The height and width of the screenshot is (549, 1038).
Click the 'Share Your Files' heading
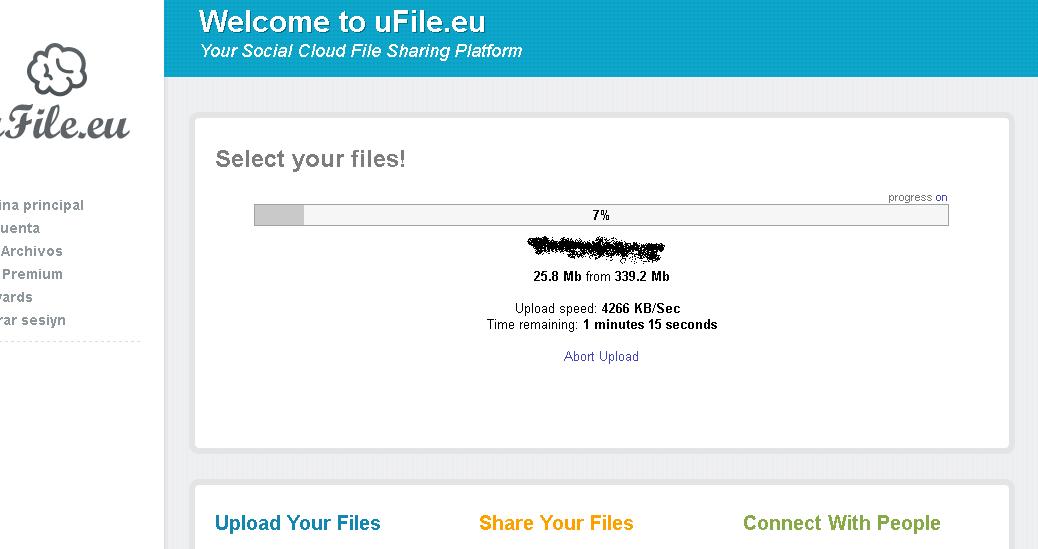pyautogui.click(x=556, y=523)
